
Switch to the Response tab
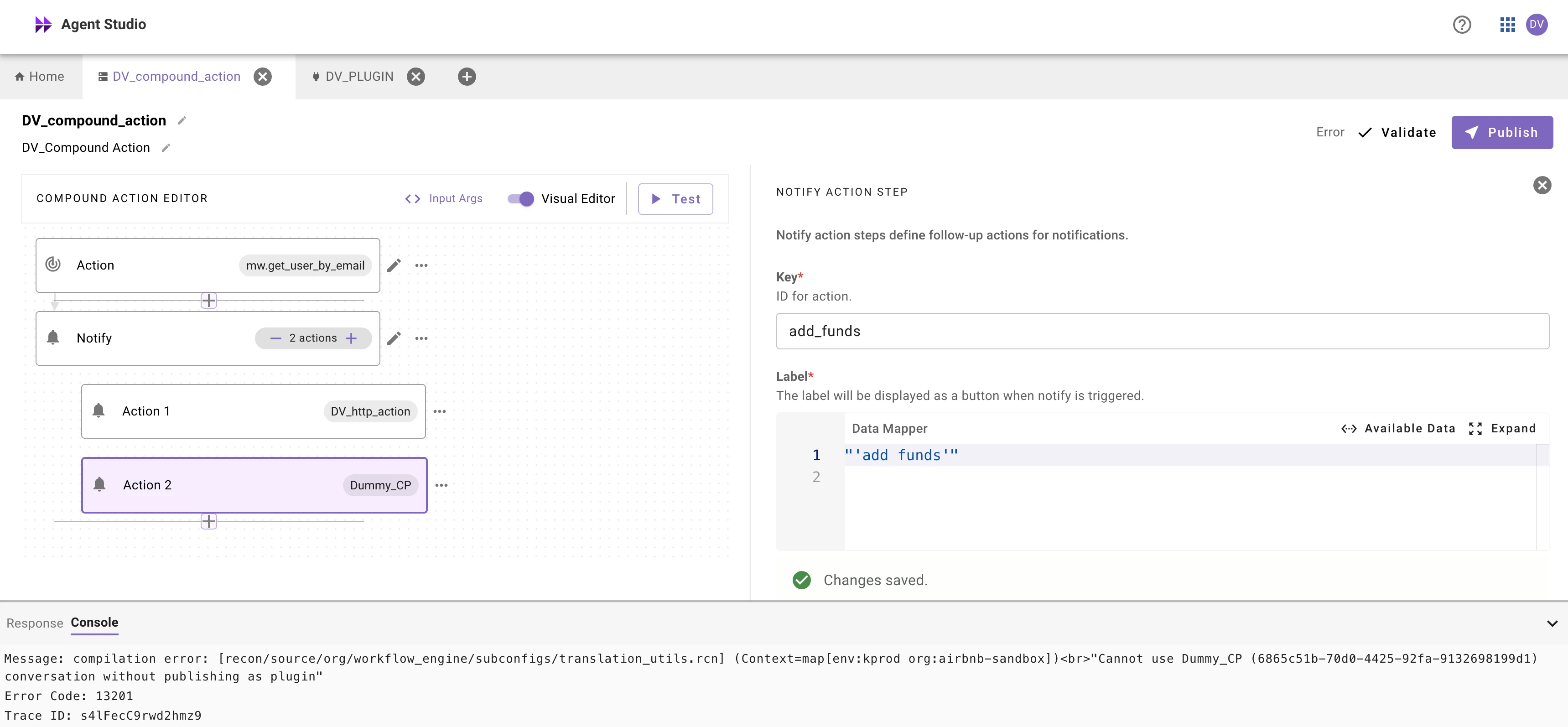click(x=35, y=623)
